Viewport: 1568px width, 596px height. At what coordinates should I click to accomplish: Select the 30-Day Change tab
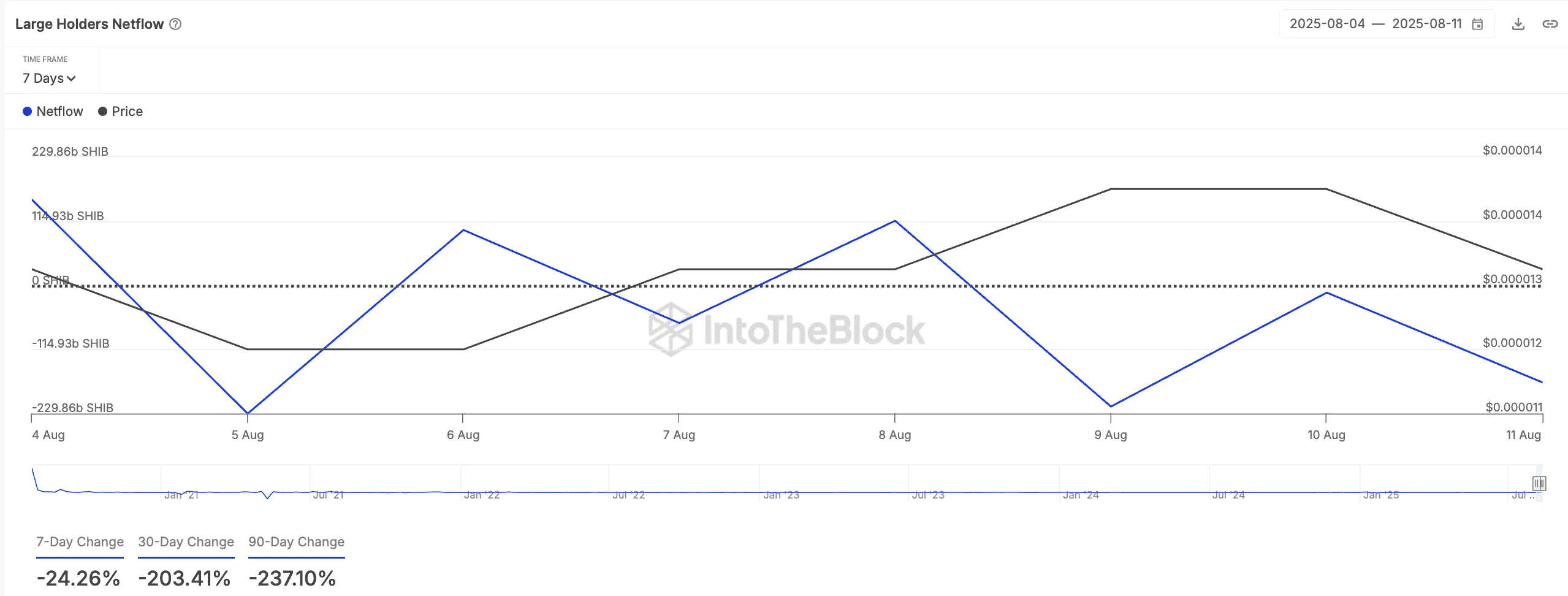pos(186,542)
